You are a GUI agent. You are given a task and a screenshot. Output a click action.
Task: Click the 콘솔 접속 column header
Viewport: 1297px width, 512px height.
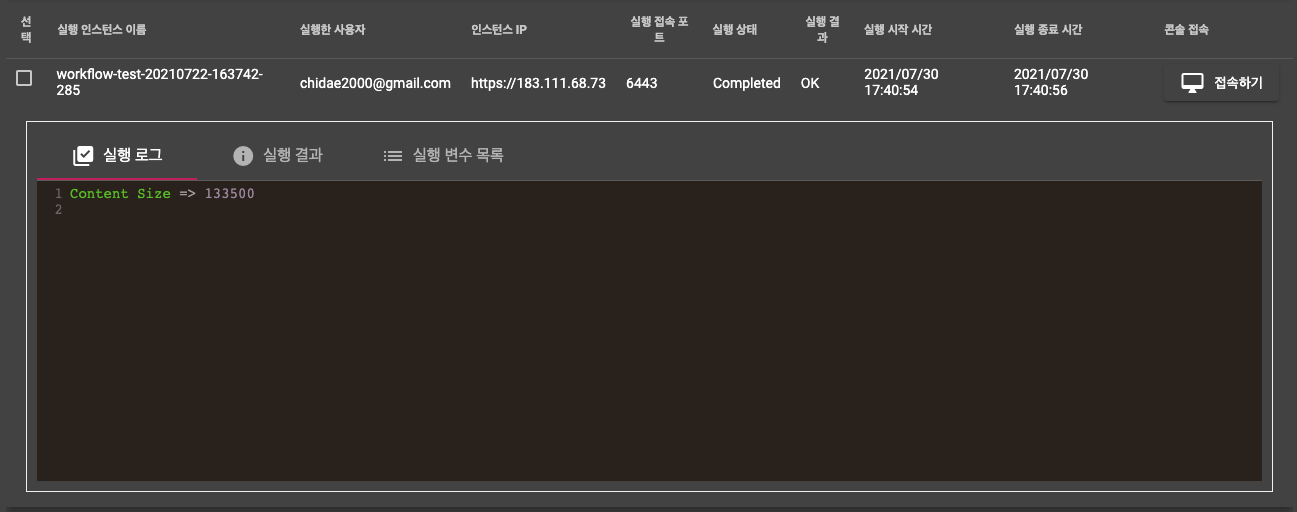point(1186,29)
